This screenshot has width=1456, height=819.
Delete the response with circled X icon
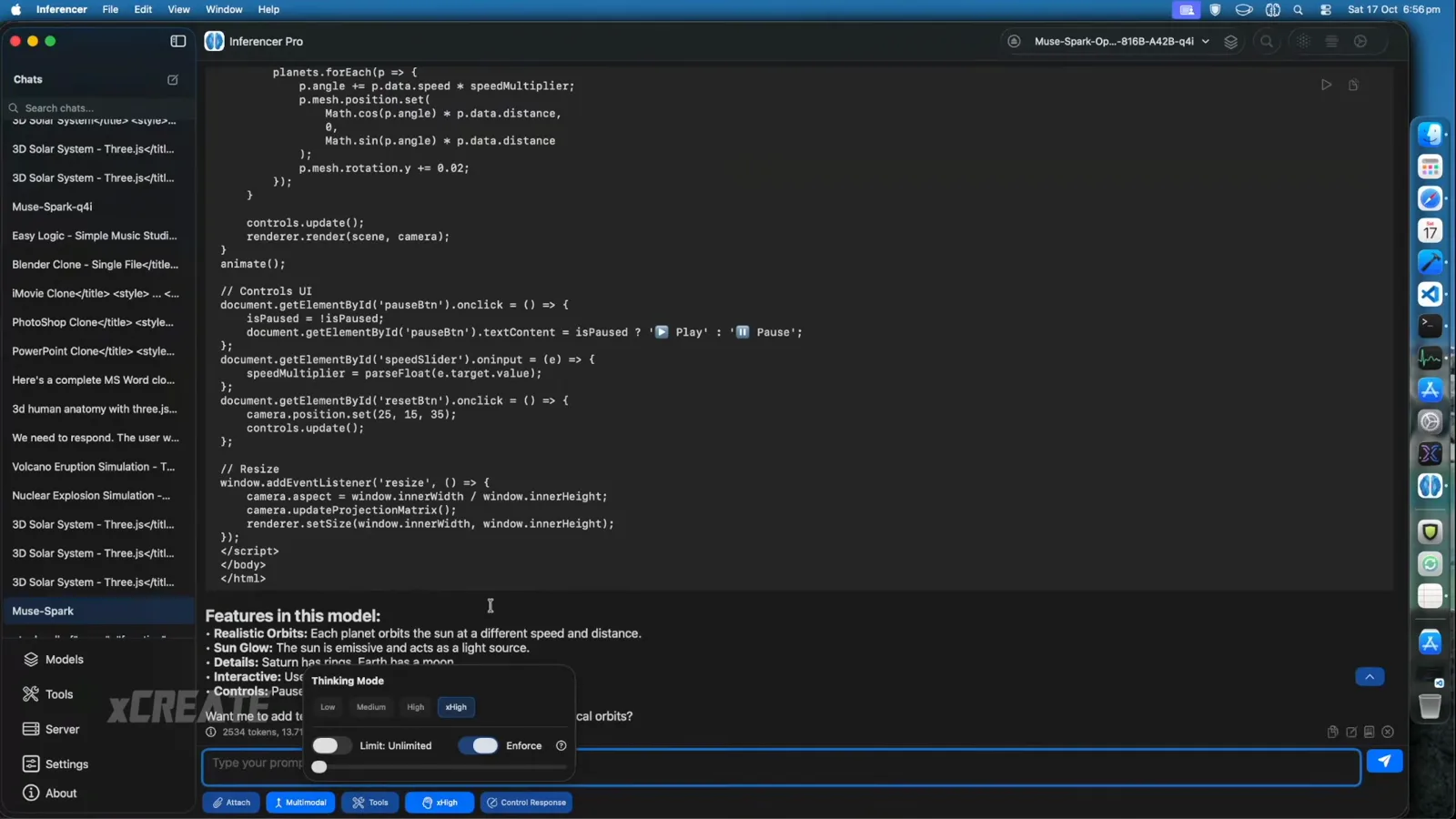1388,732
